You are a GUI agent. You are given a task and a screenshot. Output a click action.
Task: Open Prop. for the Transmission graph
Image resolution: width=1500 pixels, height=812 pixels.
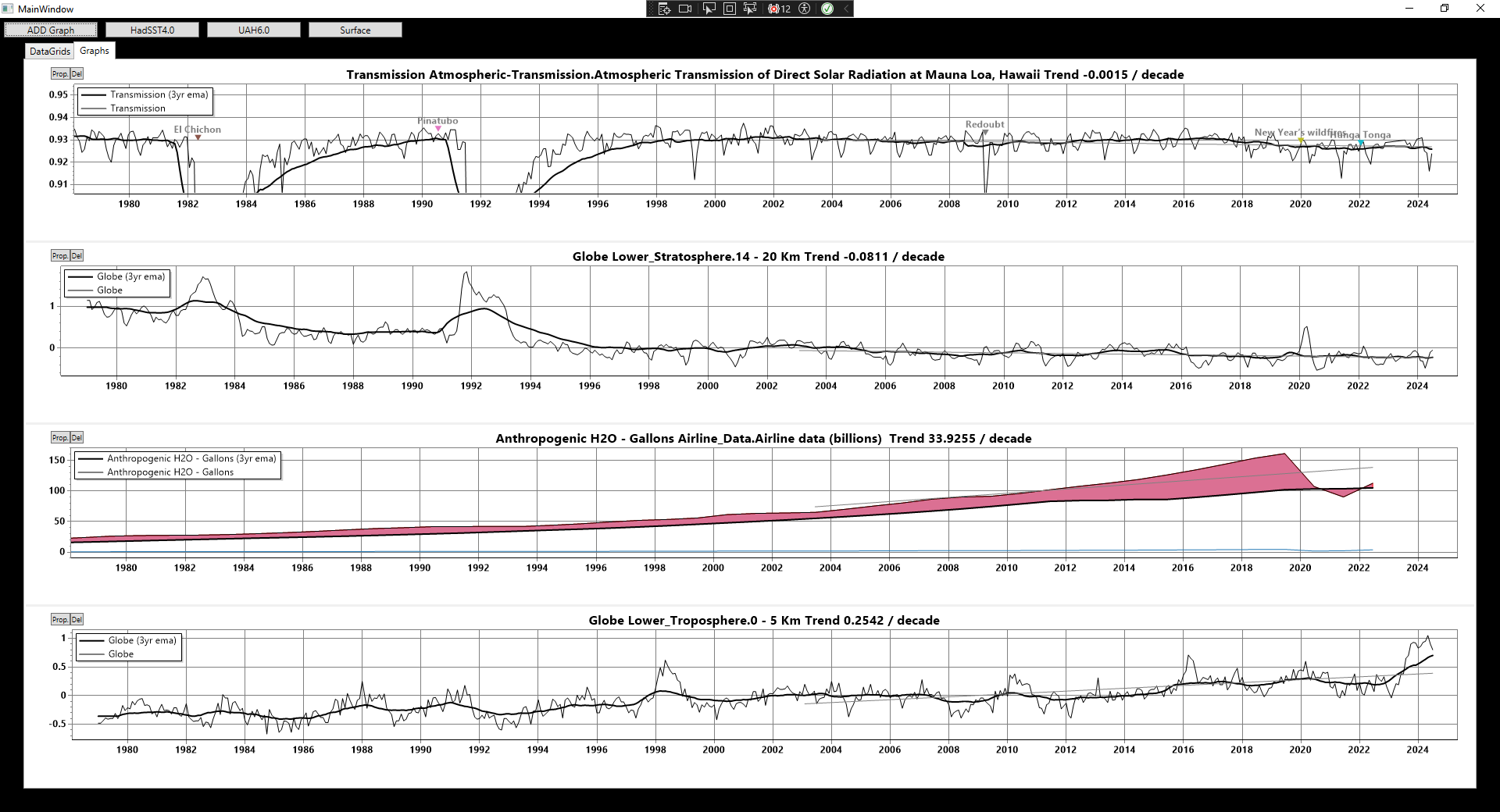(60, 73)
